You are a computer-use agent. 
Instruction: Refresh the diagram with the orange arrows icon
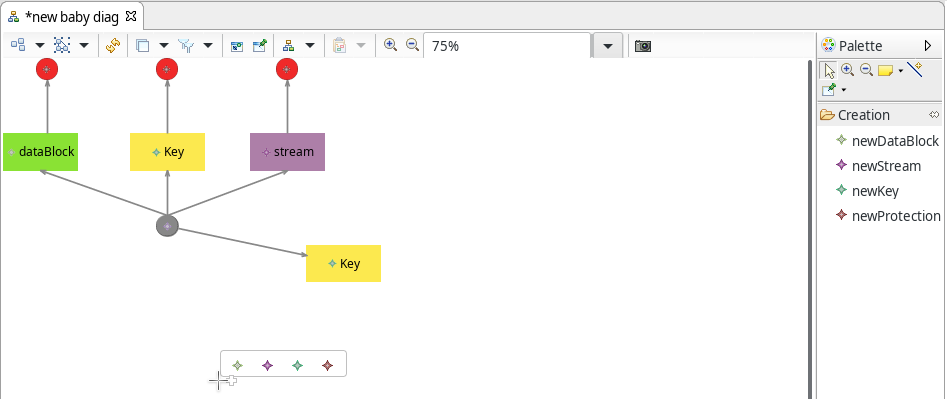click(113, 45)
